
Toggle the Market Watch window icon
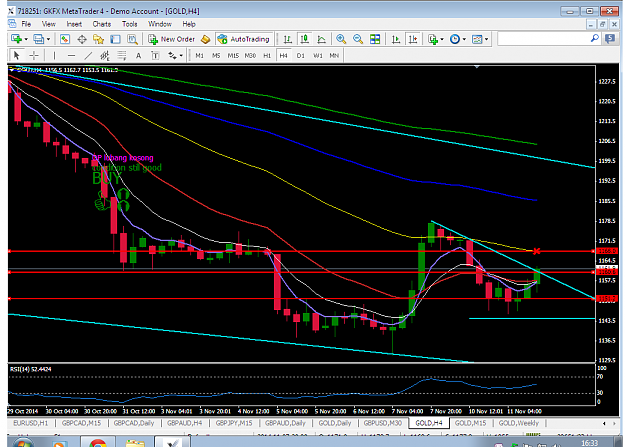coord(65,39)
